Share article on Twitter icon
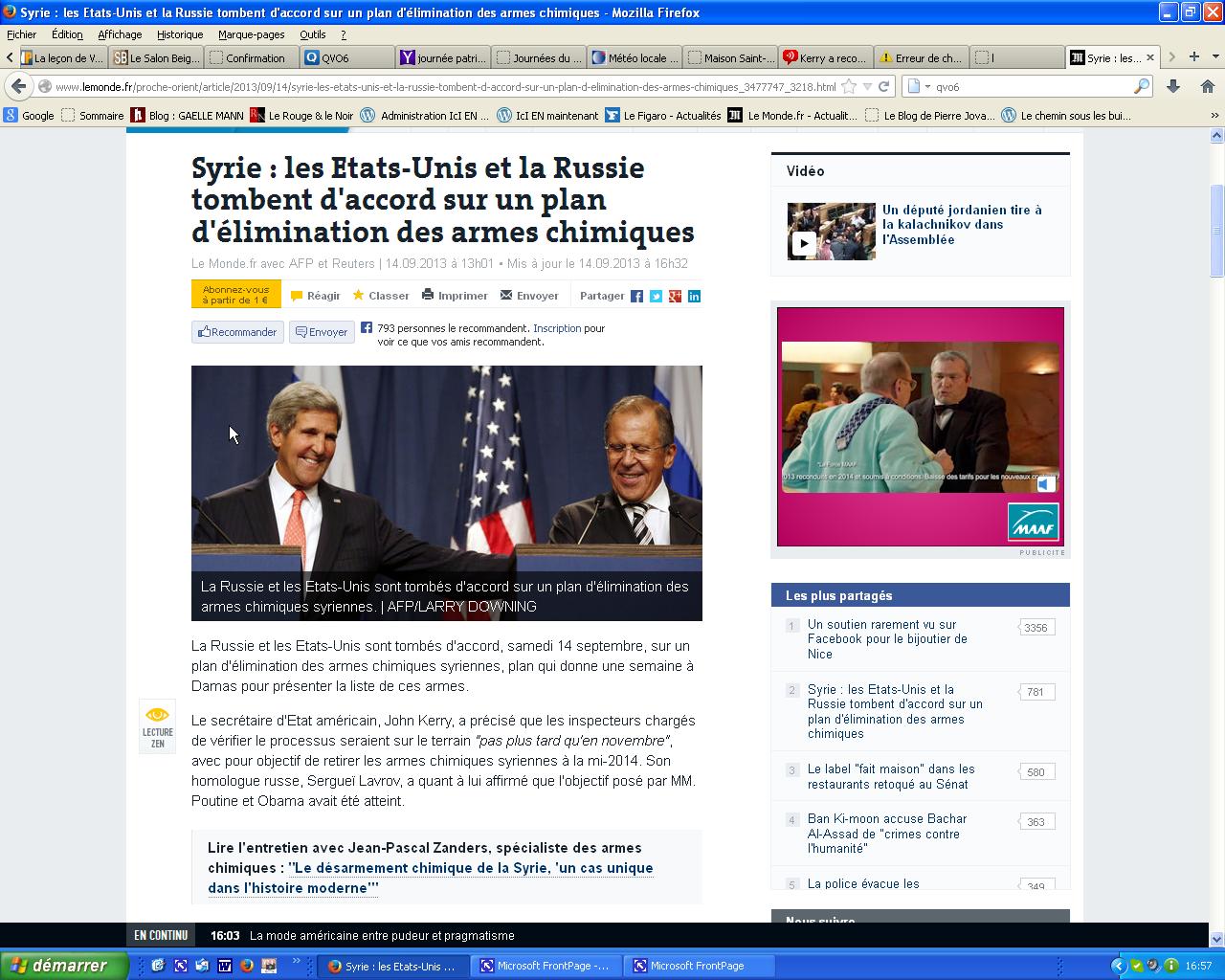 click(x=656, y=296)
